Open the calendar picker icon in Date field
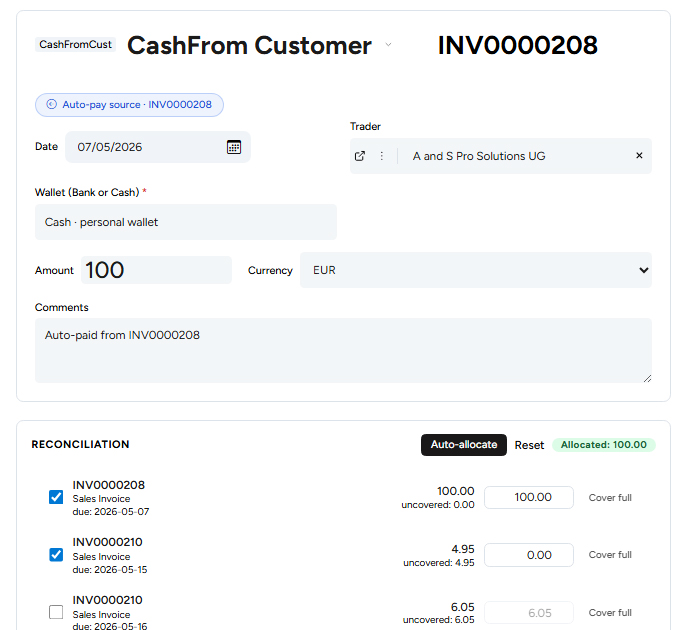The image size is (679, 630). [234, 147]
